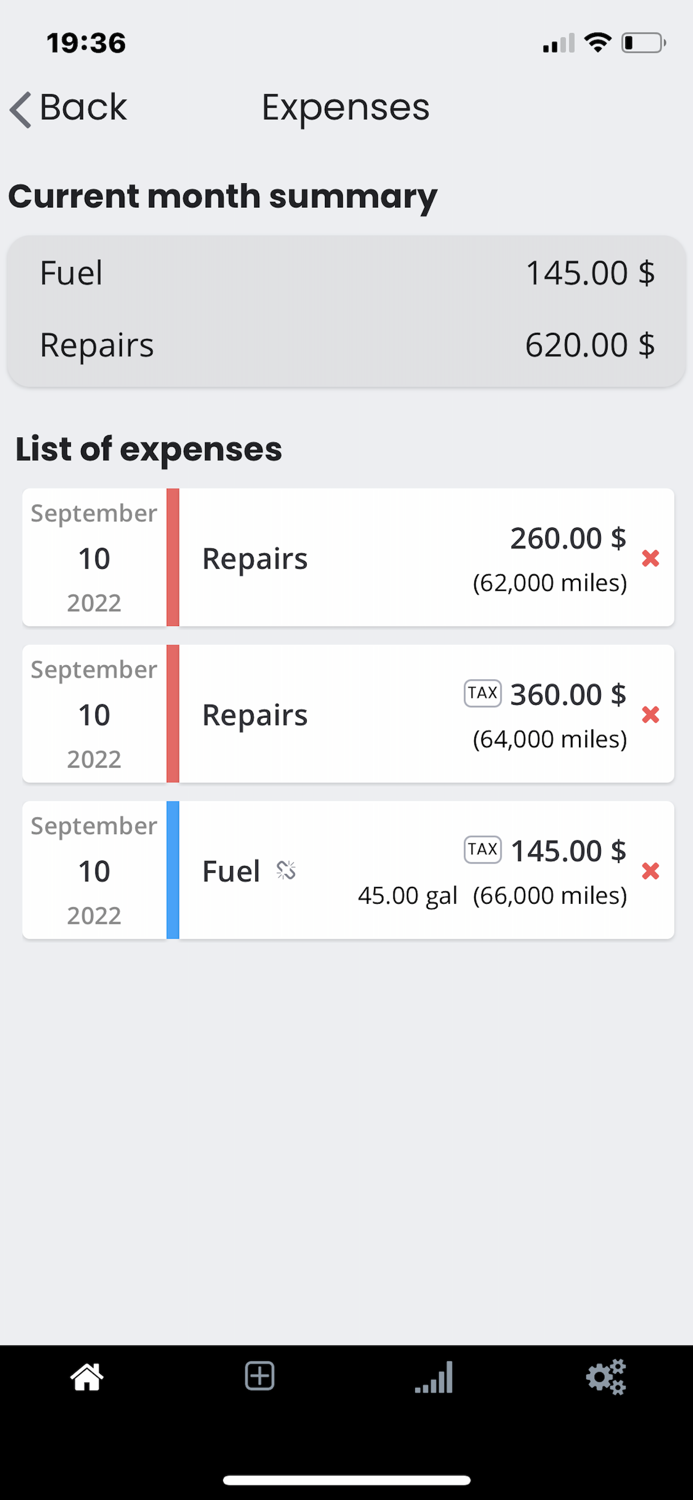The height and width of the screenshot is (1500, 693).
Task: Open the statistics bar chart icon
Action: [x=433, y=1378]
